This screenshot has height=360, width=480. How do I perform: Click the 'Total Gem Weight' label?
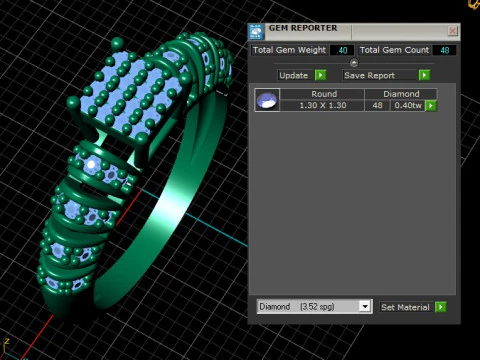tap(289, 50)
